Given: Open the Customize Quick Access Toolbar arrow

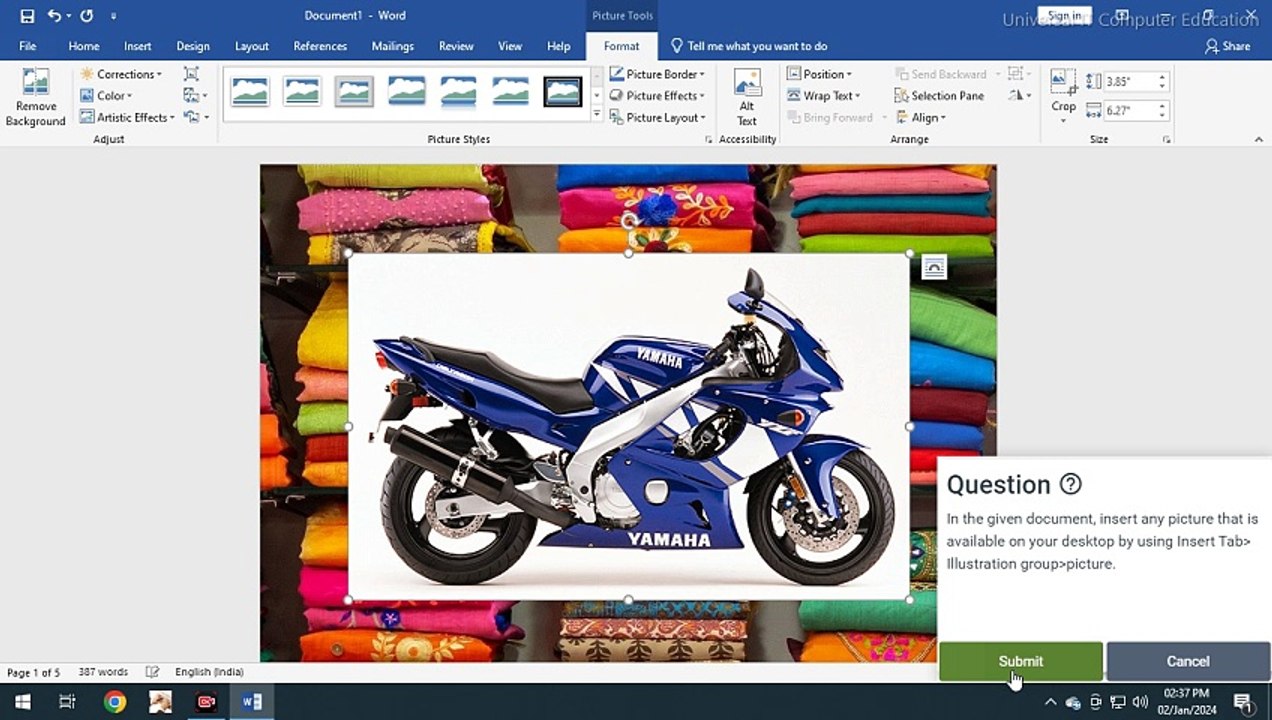Looking at the screenshot, I should 113,16.
